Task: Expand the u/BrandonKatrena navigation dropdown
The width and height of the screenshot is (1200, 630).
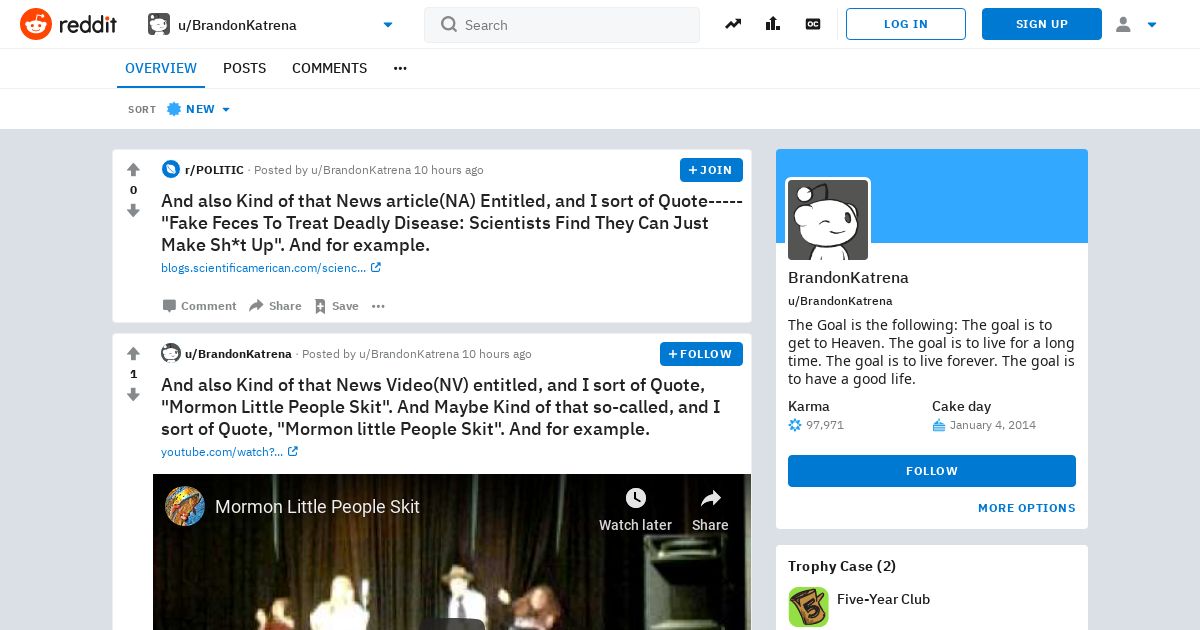Action: (388, 25)
